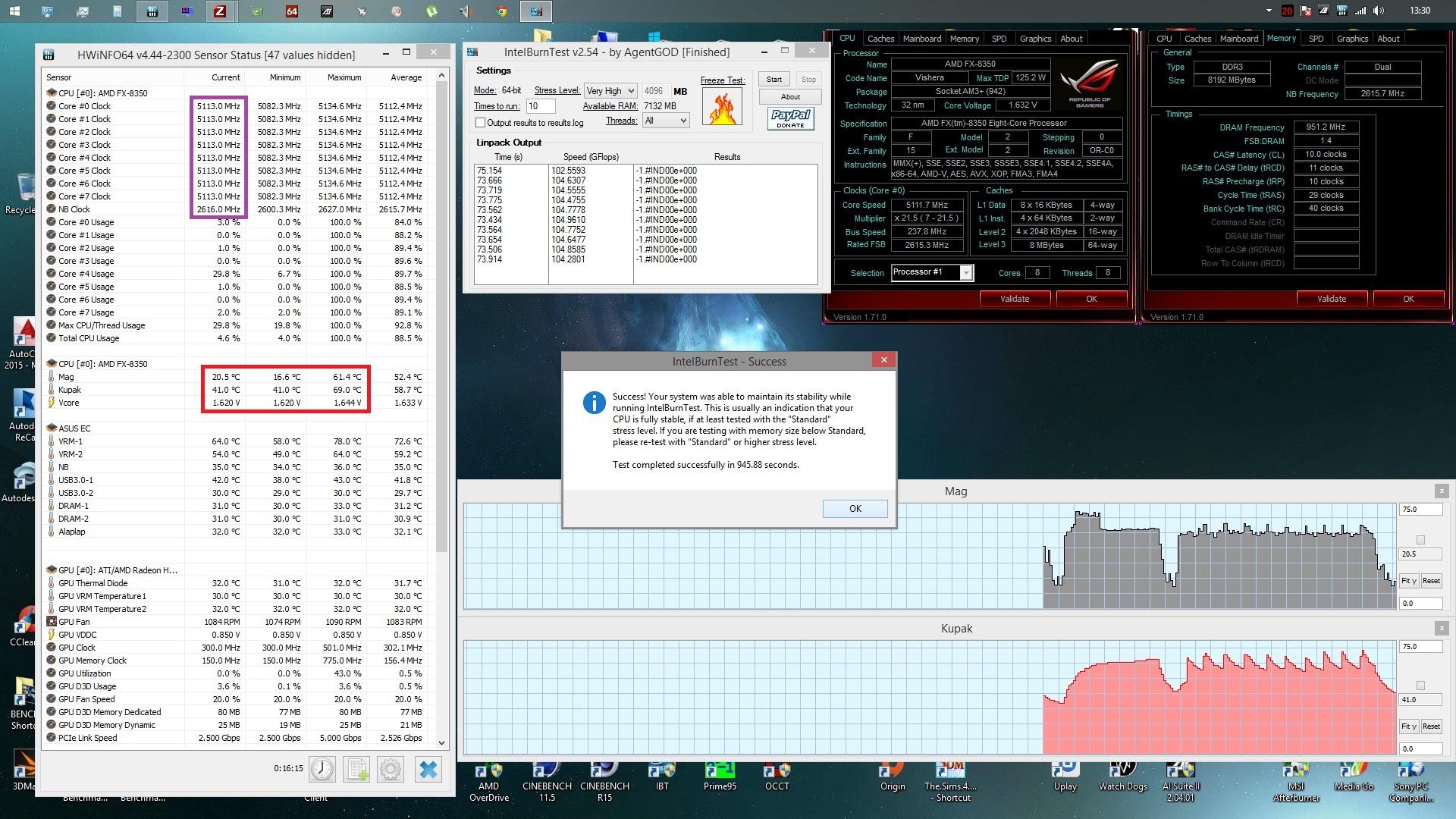Click the volume speaker icon in system tray

click(x=1379, y=11)
